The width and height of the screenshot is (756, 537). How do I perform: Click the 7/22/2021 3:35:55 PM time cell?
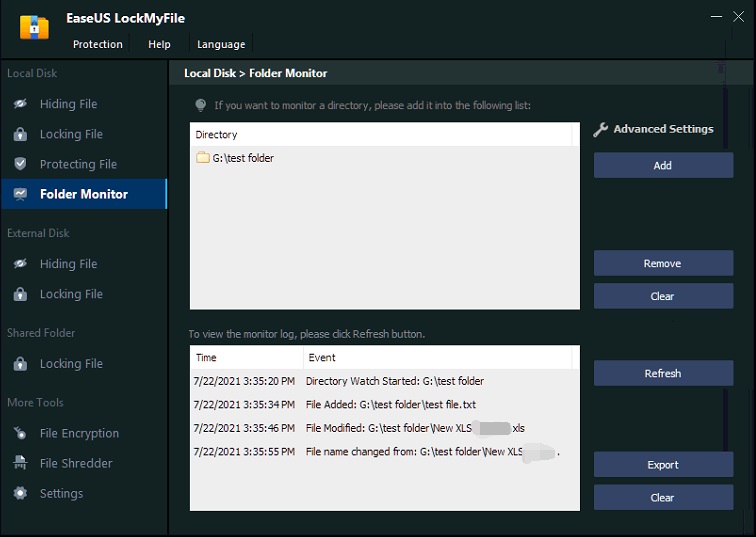coord(244,452)
